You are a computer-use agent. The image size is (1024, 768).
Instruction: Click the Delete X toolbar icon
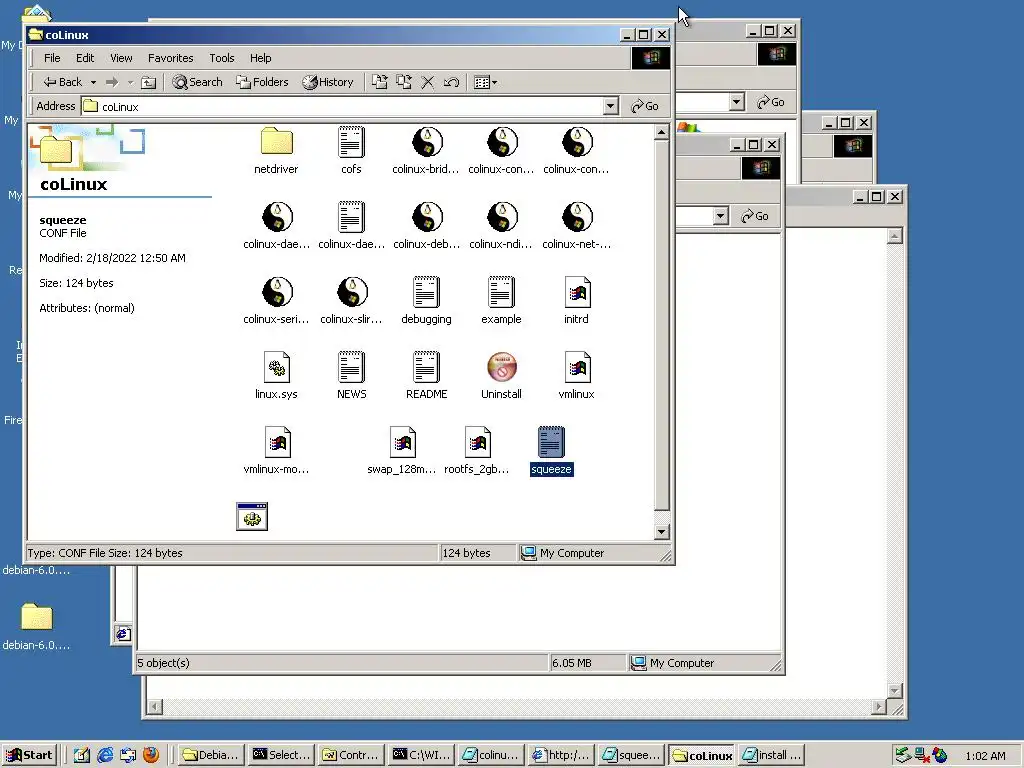(428, 82)
